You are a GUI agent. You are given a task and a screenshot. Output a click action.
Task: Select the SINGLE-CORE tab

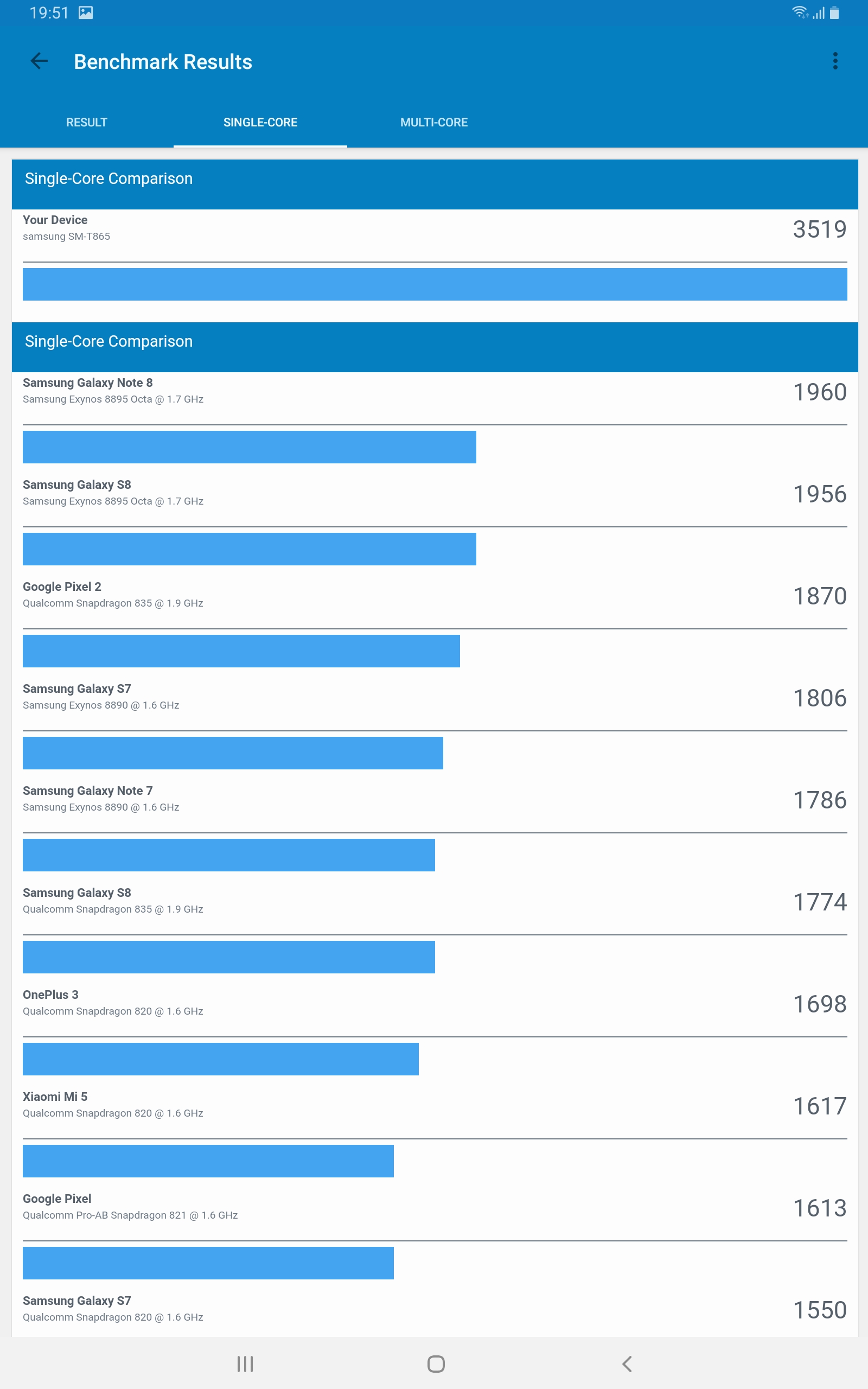(260, 122)
